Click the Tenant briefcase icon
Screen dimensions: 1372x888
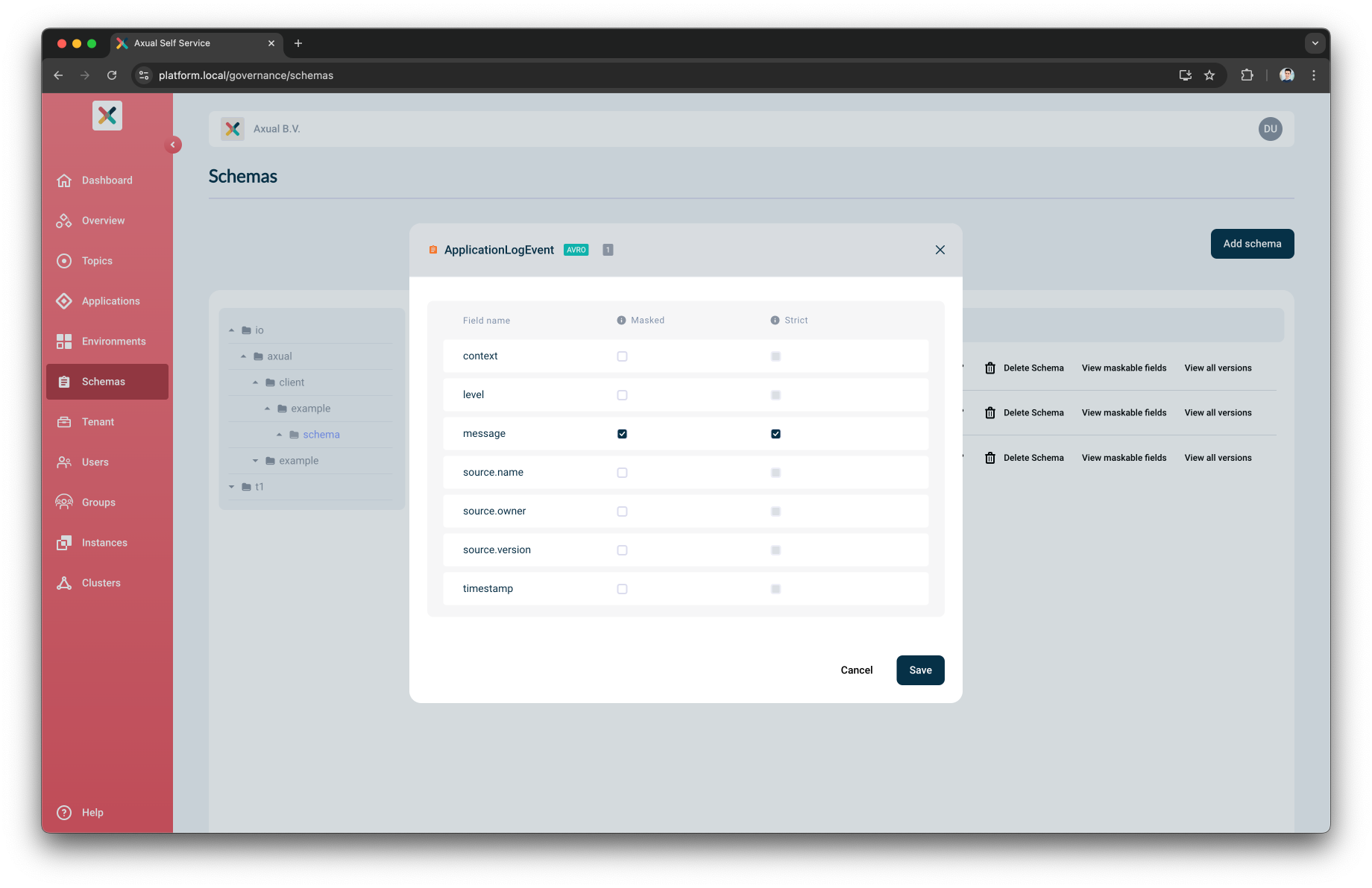[x=64, y=422]
